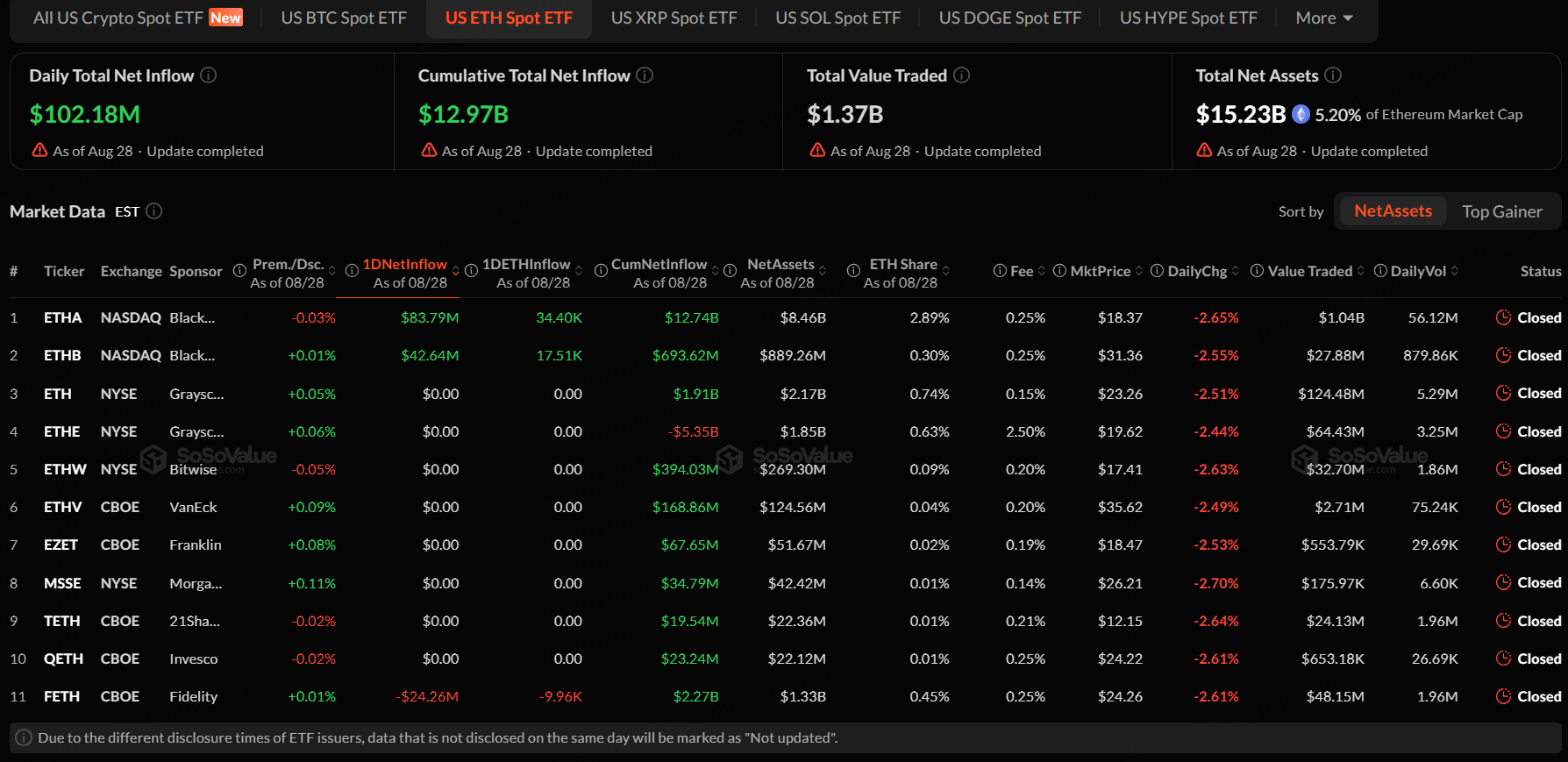Click info icon before MktPrice column
1568x762 pixels.
pyautogui.click(x=1059, y=271)
